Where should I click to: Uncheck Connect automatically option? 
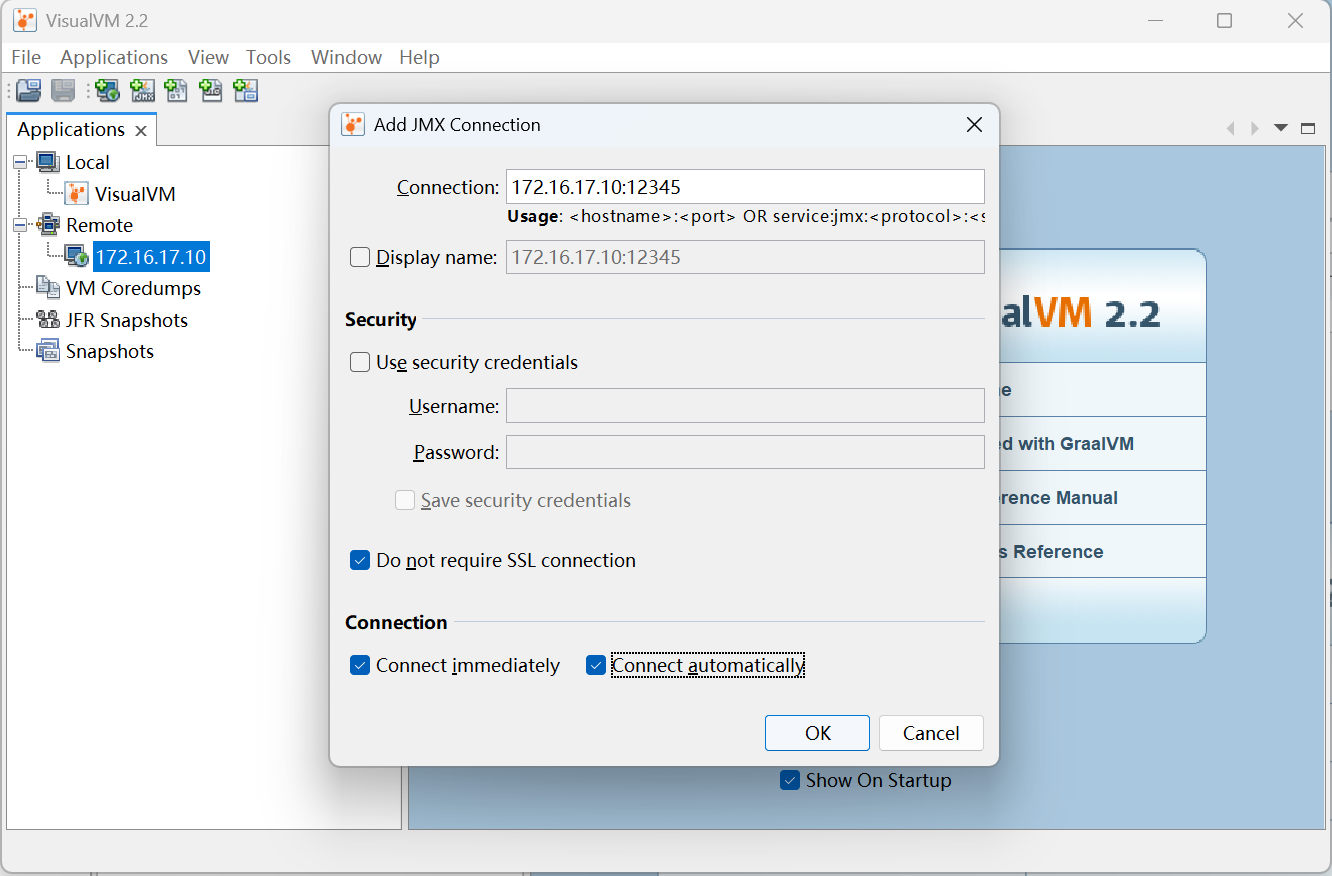(596, 665)
